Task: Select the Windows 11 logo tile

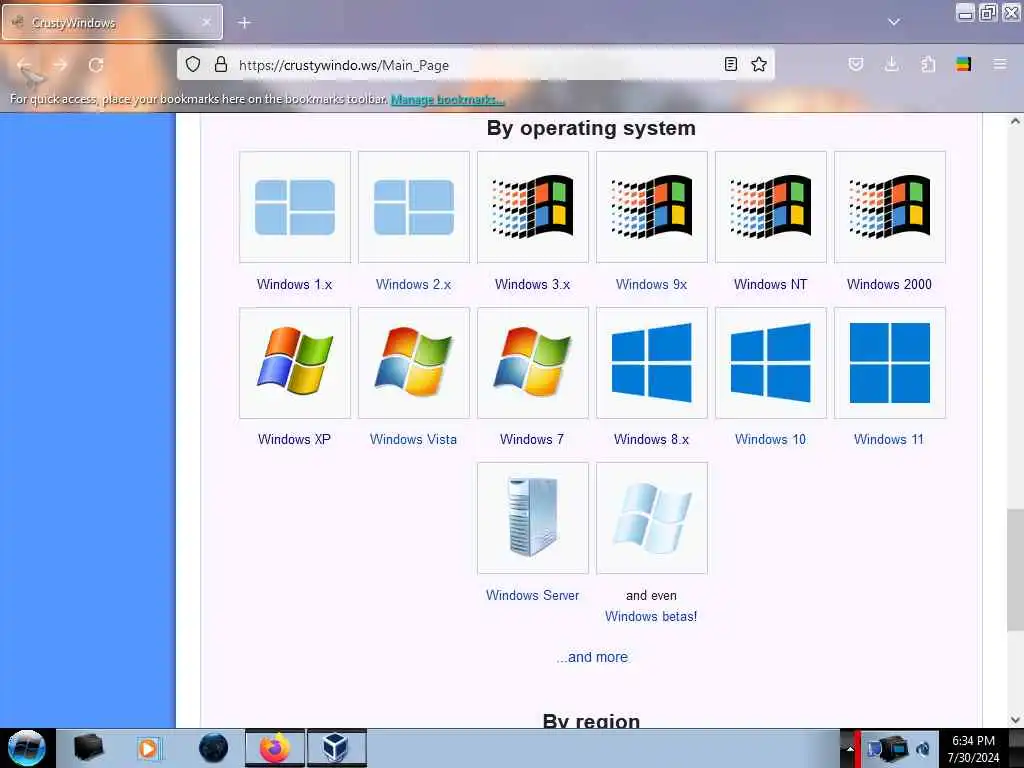Action: 889,362
